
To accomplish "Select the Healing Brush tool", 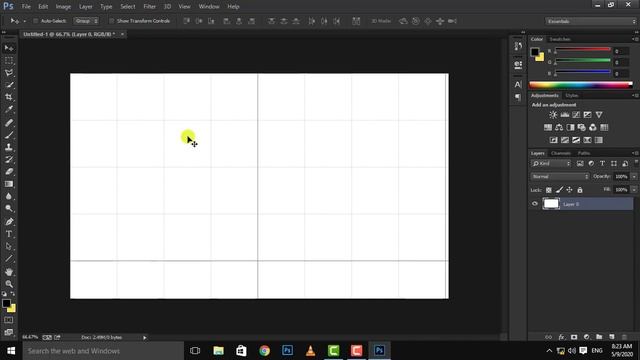I will click(9, 122).
